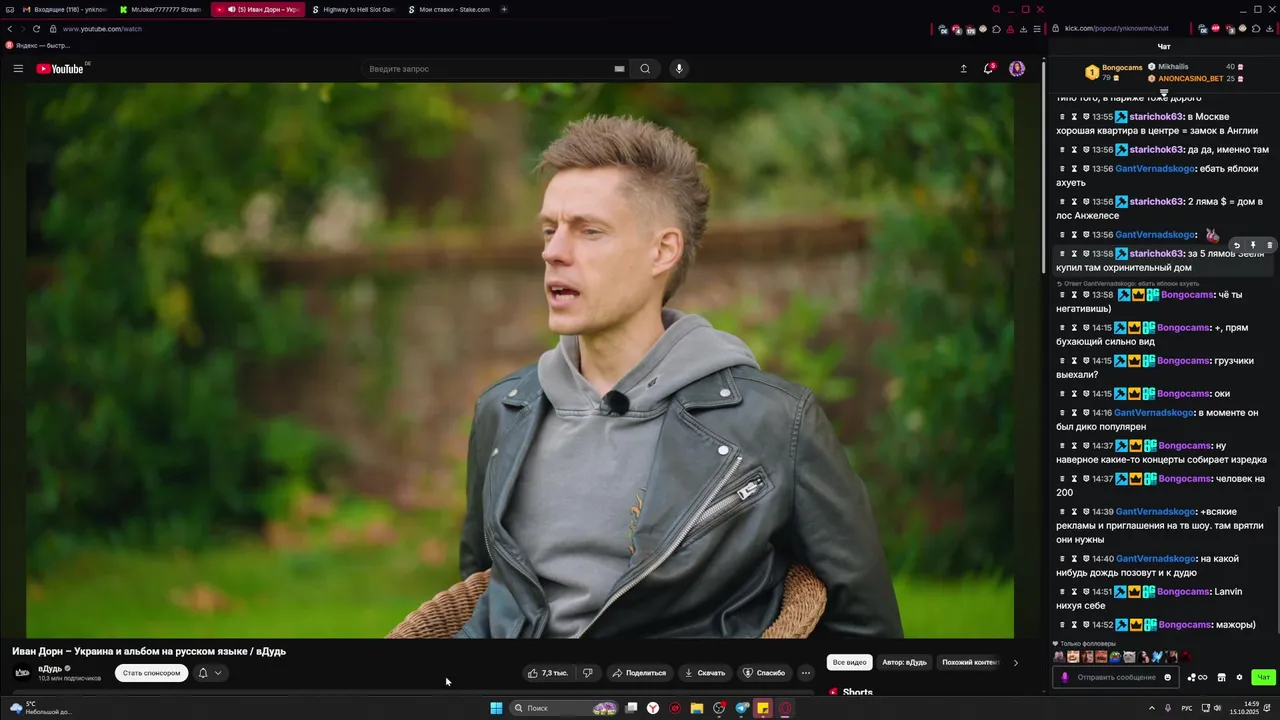
Task: Click the taskbar Поиск search box
Action: tap(563, 708)
